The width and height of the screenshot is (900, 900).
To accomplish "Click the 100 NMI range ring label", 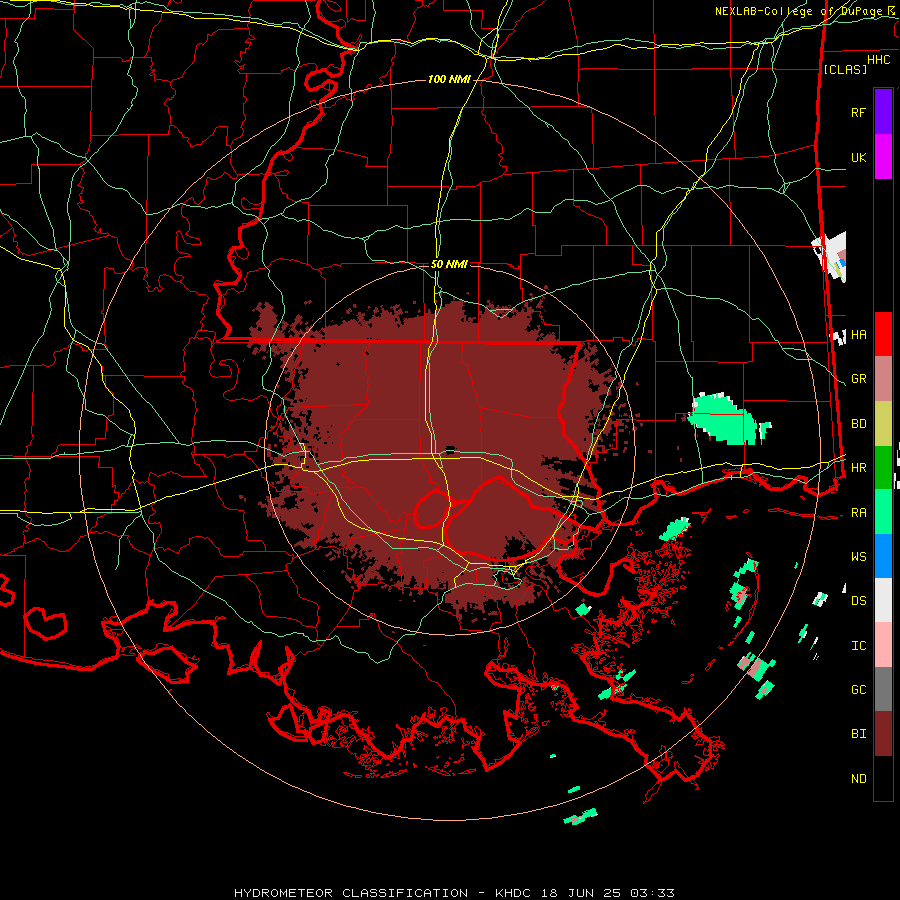I will click(x=449, y=79).
